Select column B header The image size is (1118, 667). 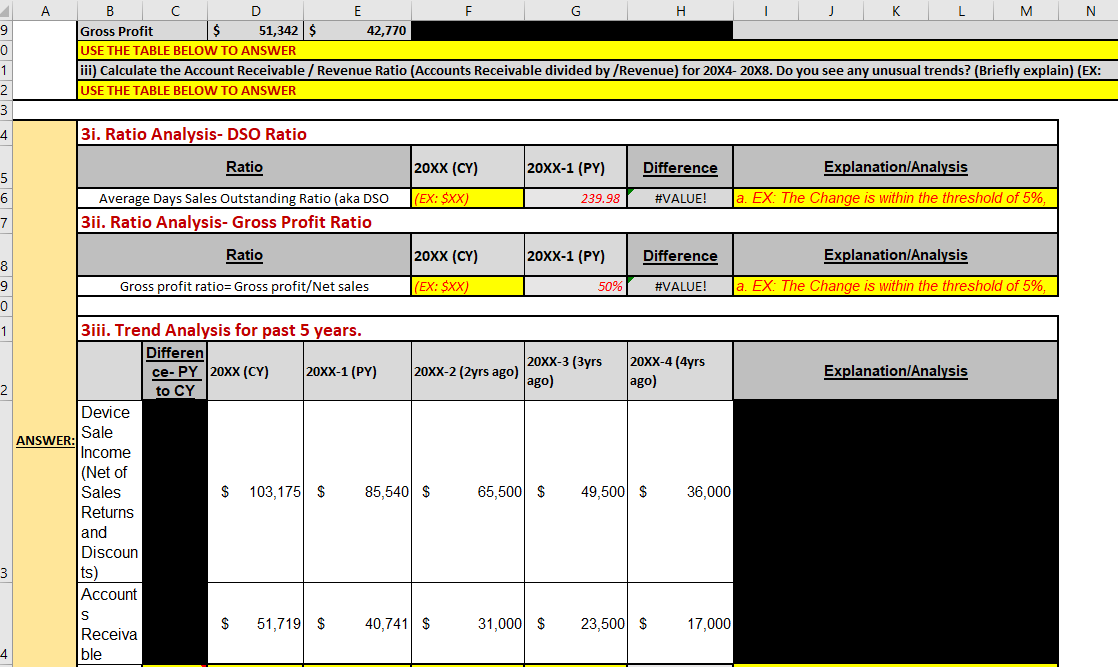point(110,11)
